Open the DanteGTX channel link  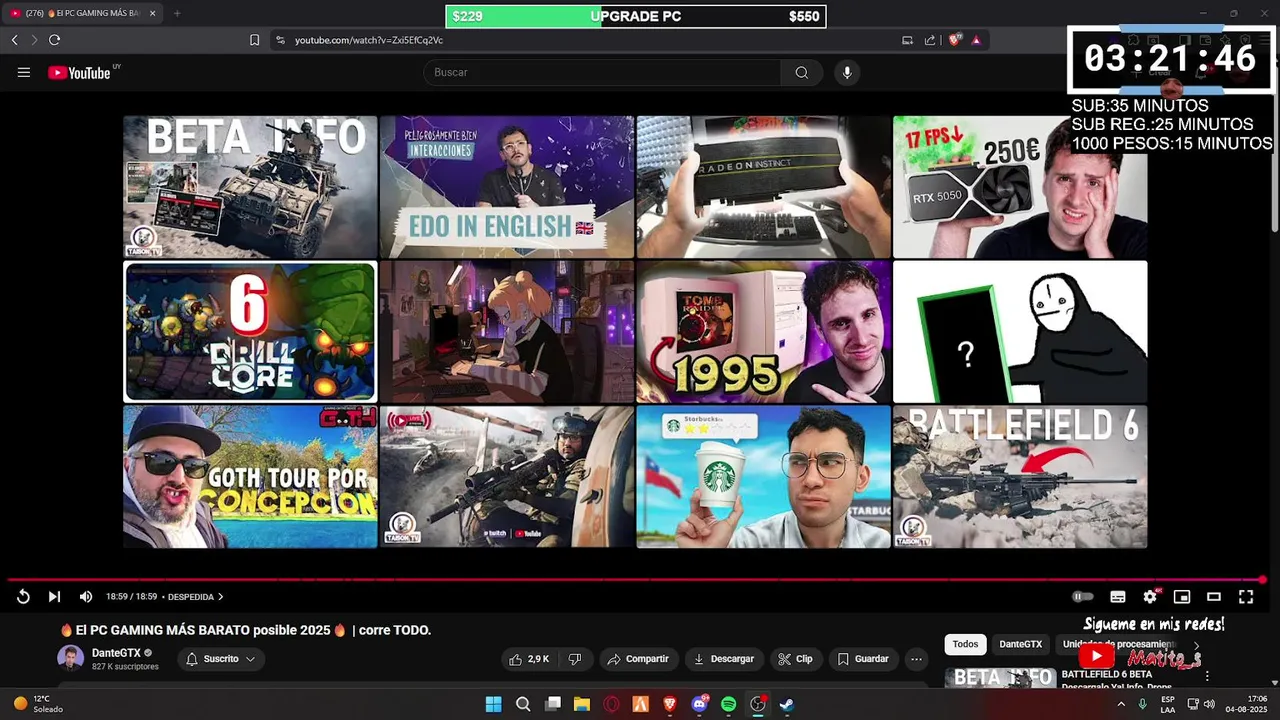pos(117,653)
